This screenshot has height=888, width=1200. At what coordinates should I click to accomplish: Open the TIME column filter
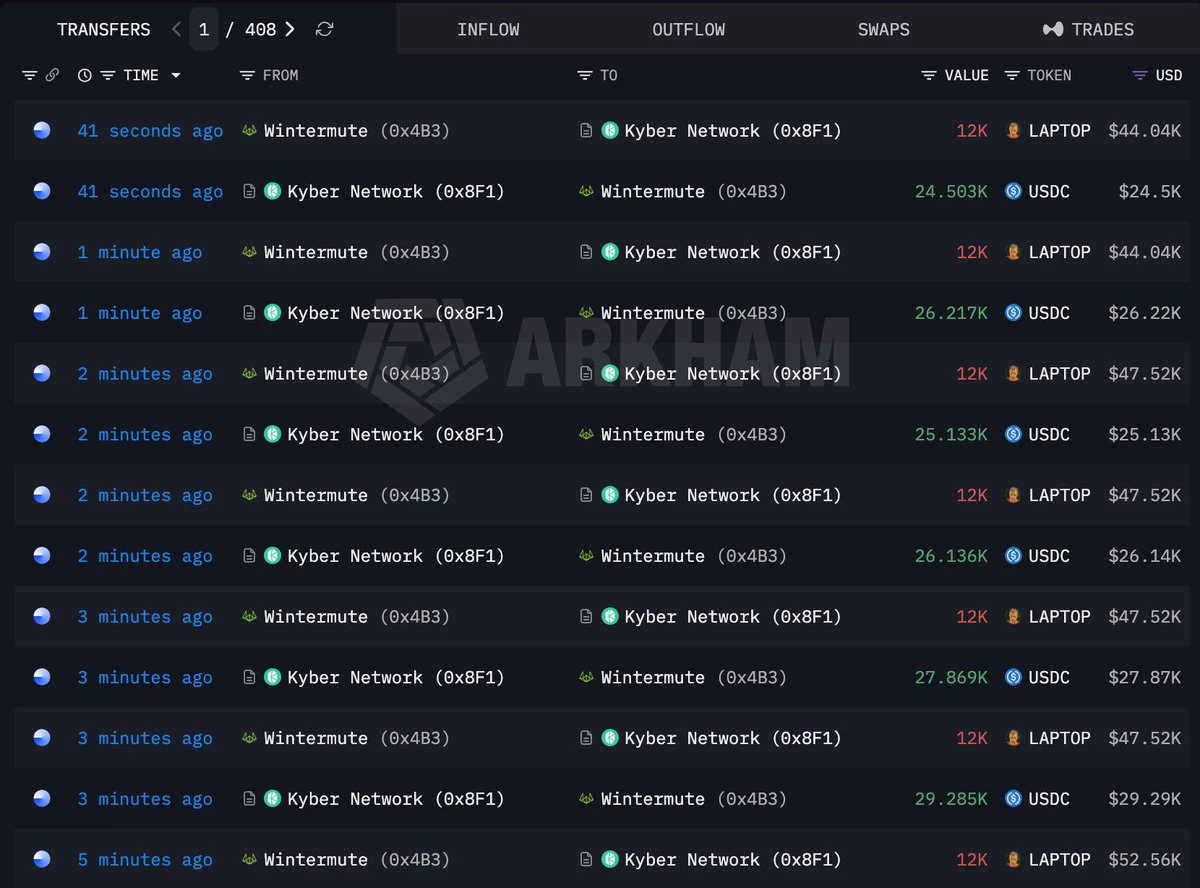(x=107, y=75)
